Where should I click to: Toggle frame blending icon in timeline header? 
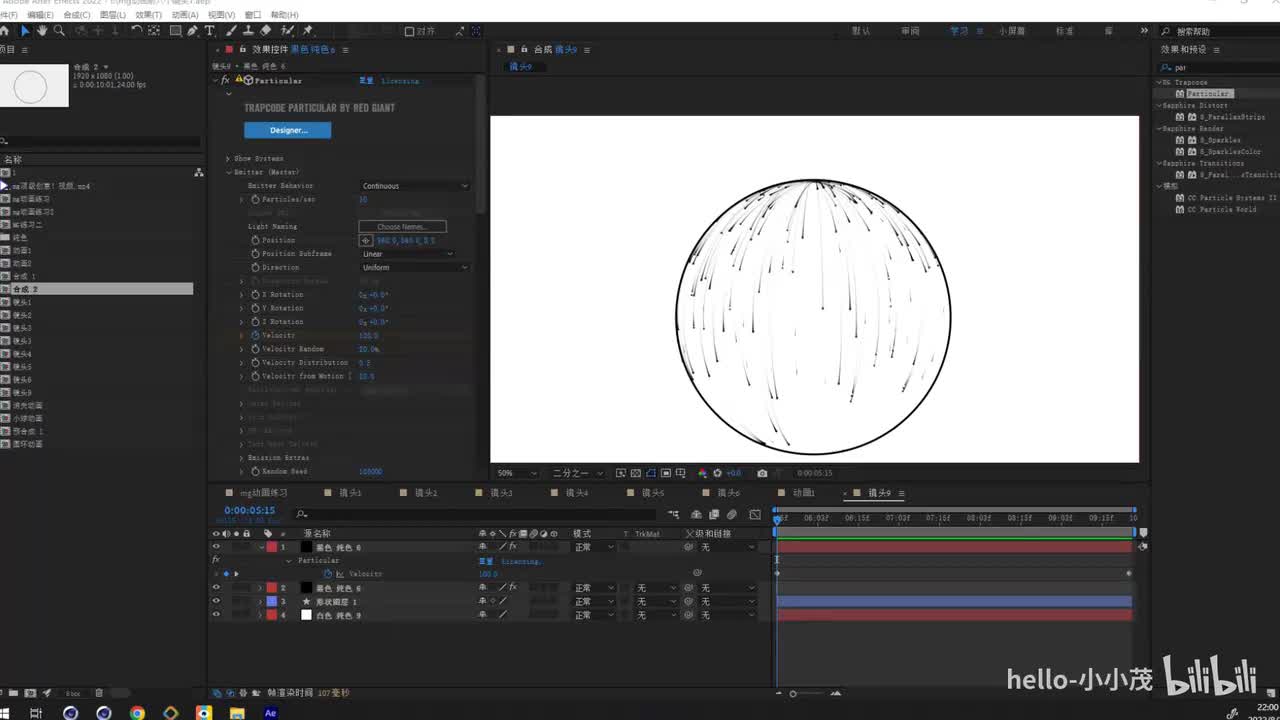click(712, 515)
